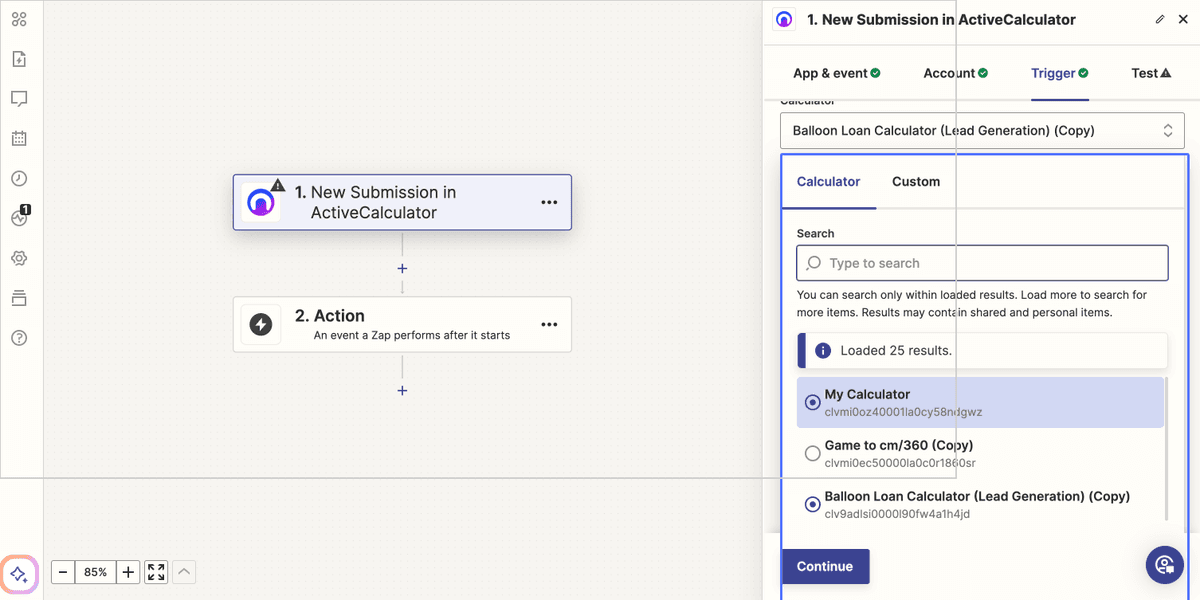Click warning triangle on trigger step
The width and height of the screenshot is (1200, 600).
coord(278,184)
